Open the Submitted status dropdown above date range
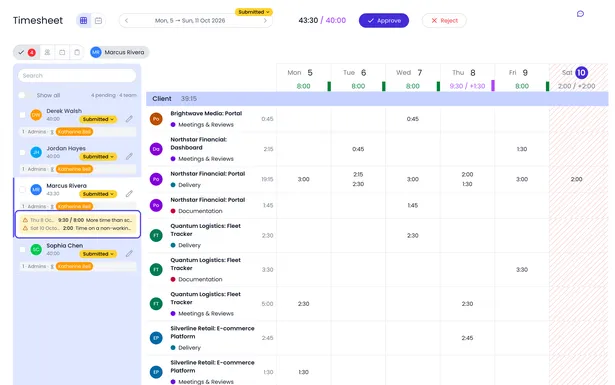Image resolution: width=615 pixels, height=385 pixels. tap(254, 12)
